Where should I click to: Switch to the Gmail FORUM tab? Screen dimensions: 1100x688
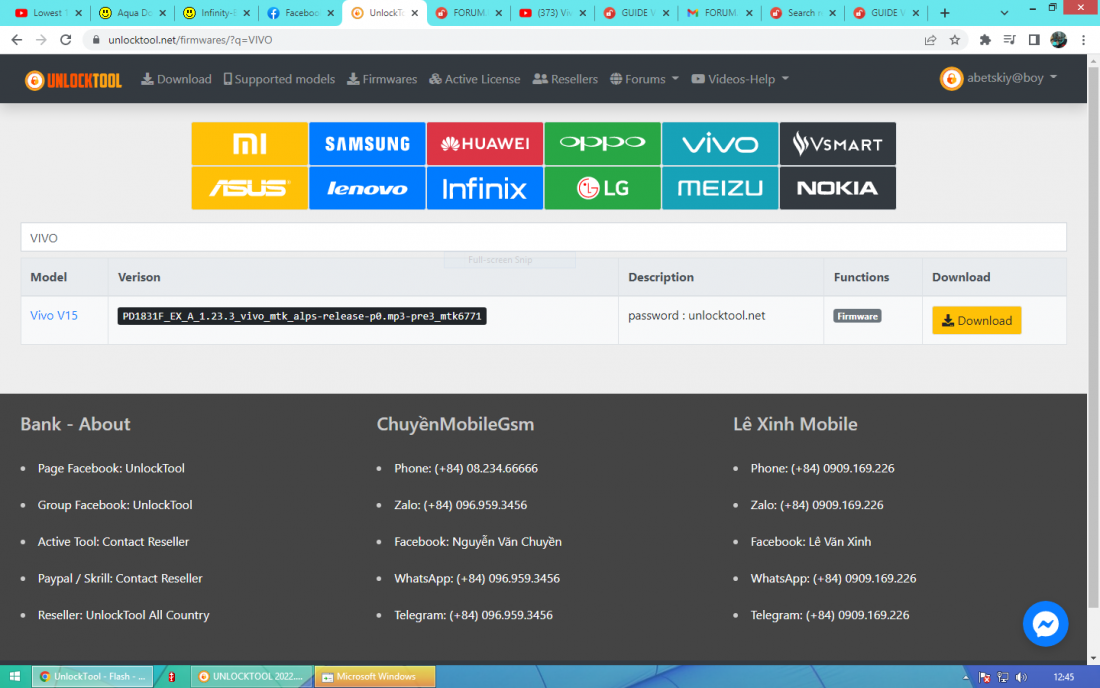[x=720, y=13]
